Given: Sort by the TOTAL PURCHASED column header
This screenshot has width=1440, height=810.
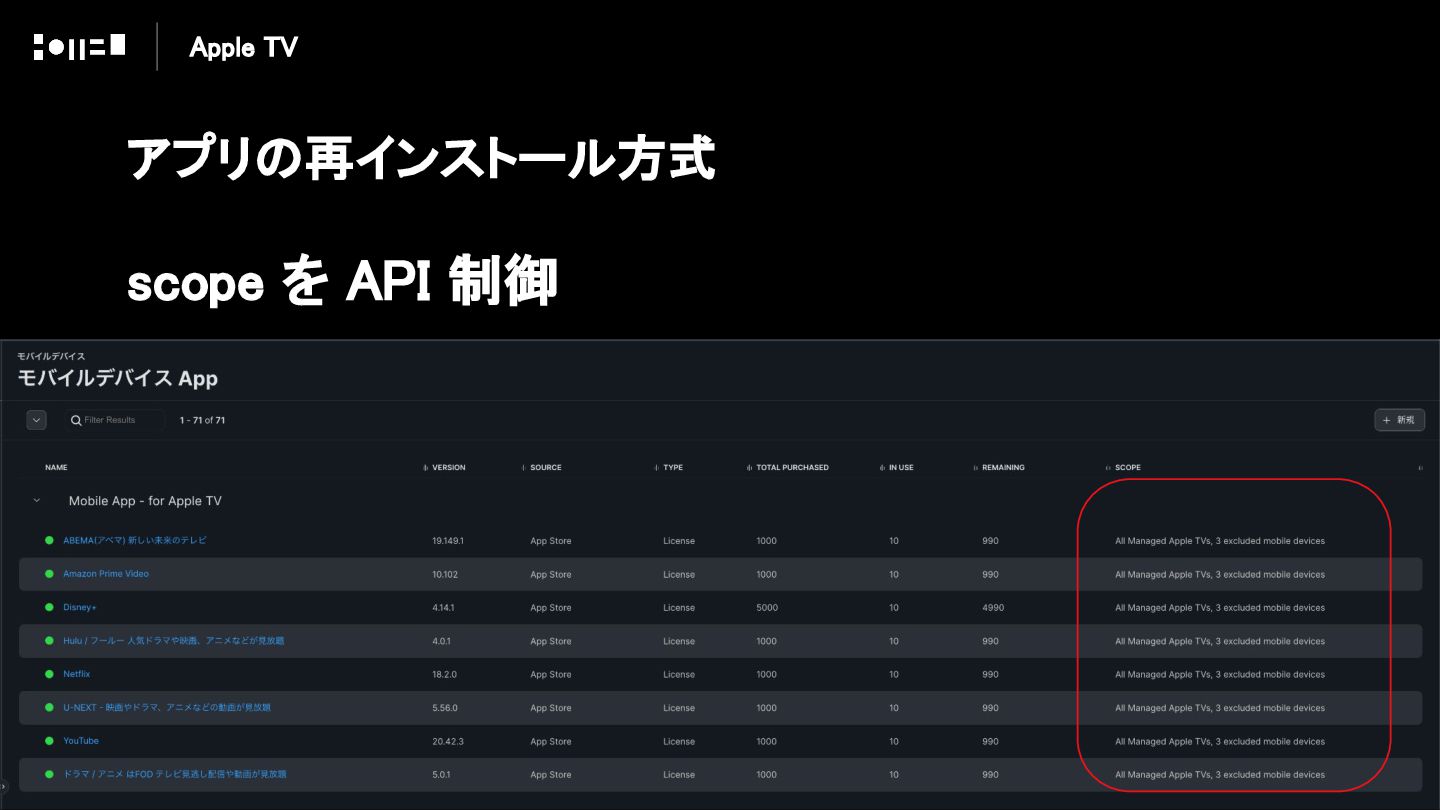Looking at the screenshot, I should pos(792,468).
